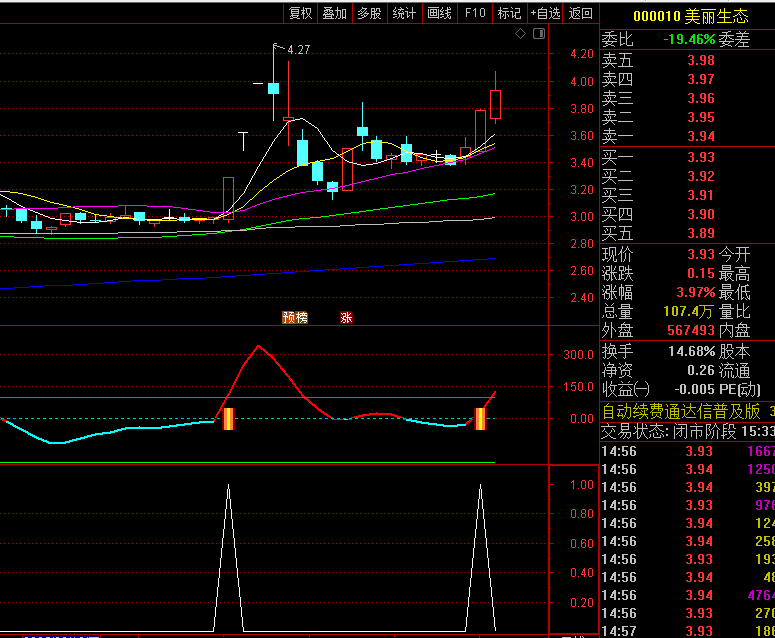Click 买四 price 3.90
Viewport: 775px width, 638px height.
point(701,214)
